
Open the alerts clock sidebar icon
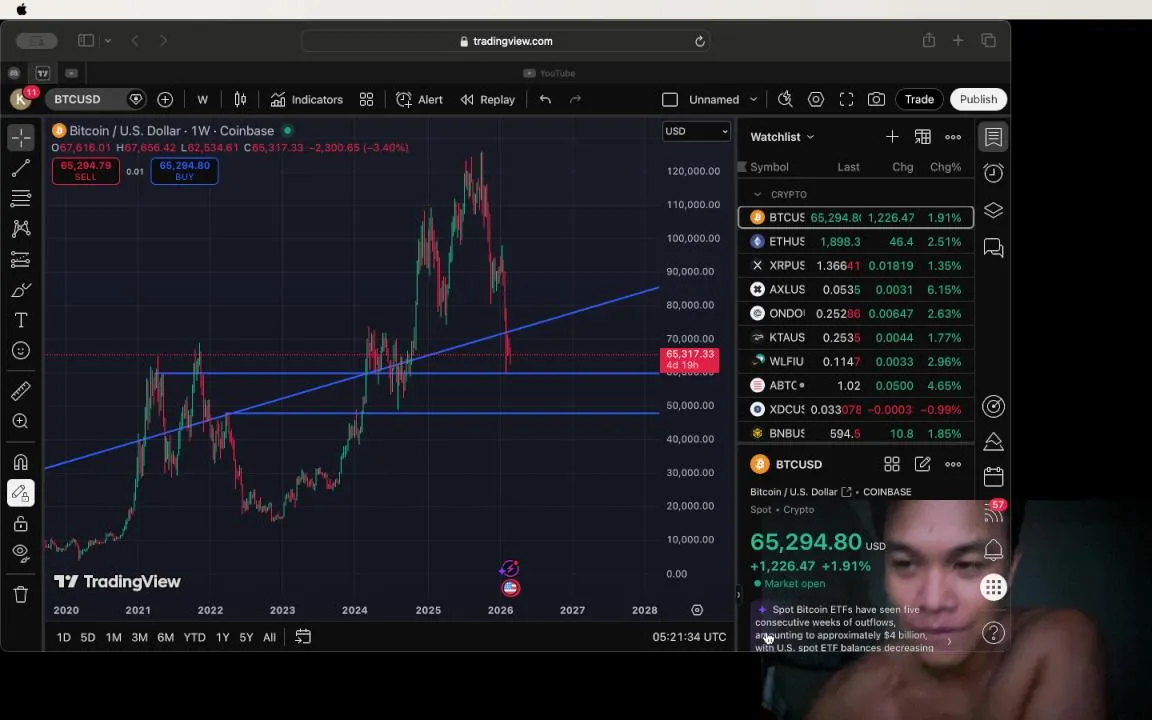click(x=993, y=173)
